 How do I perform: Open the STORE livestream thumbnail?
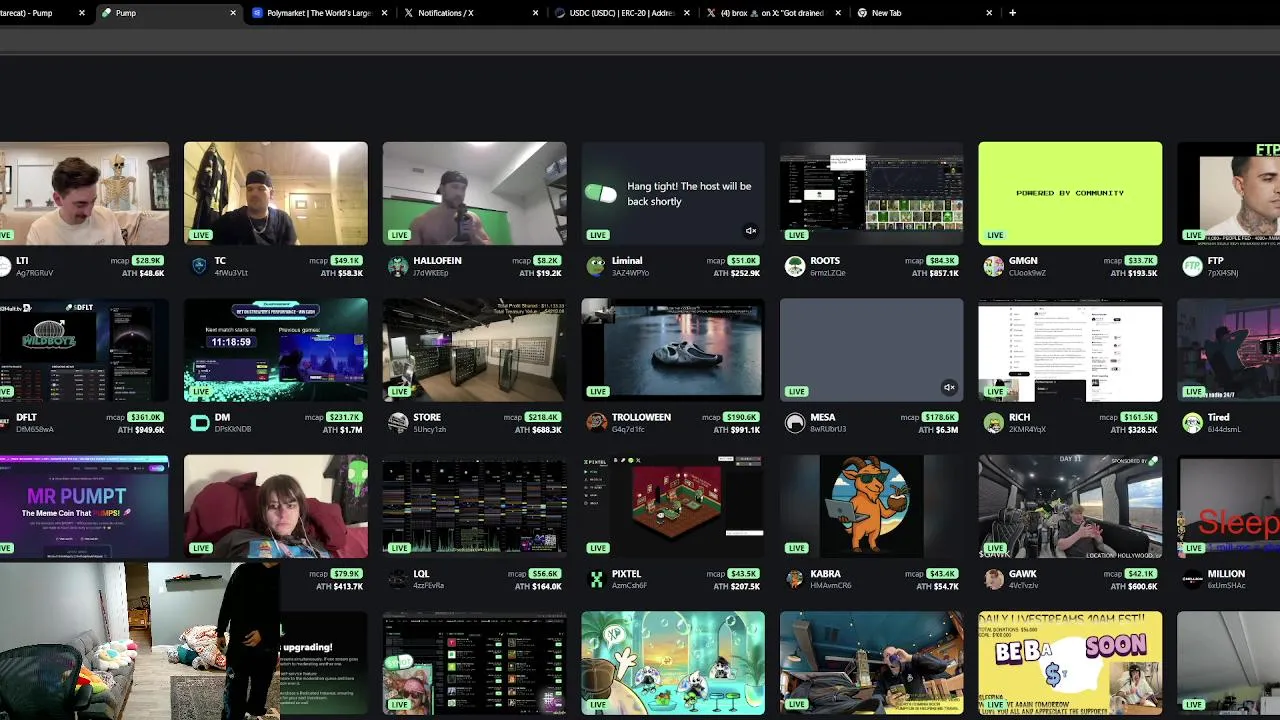point(474,350)
